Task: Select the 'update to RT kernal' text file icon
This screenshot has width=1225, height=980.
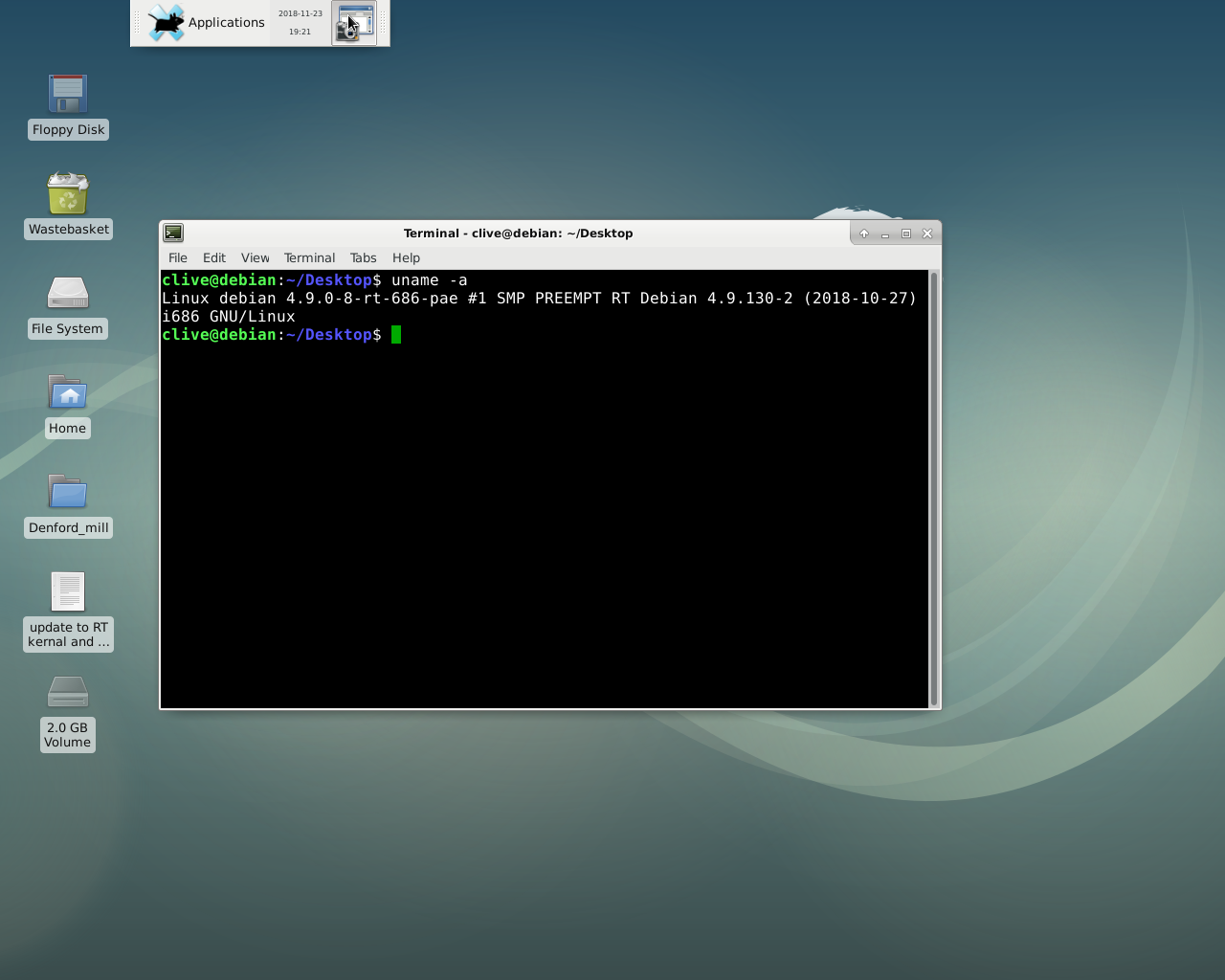Action: point(68,591)
